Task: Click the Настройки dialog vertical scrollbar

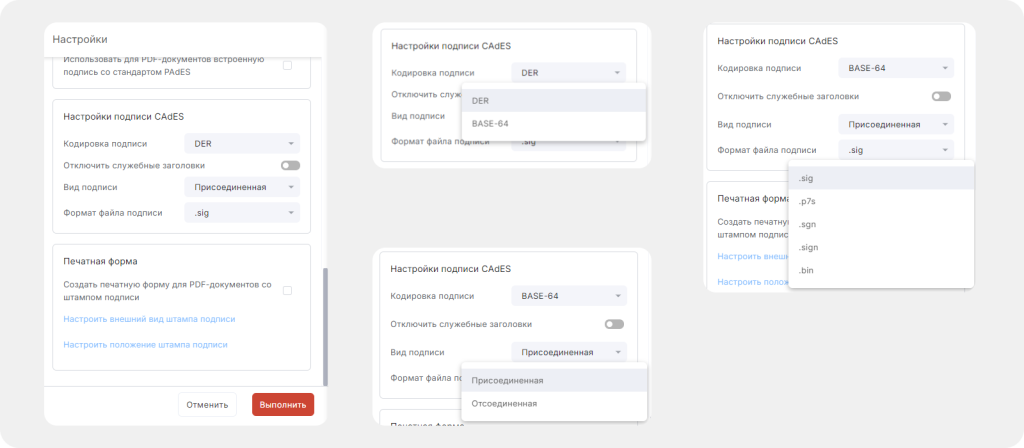Action: (x=325, y=325)
